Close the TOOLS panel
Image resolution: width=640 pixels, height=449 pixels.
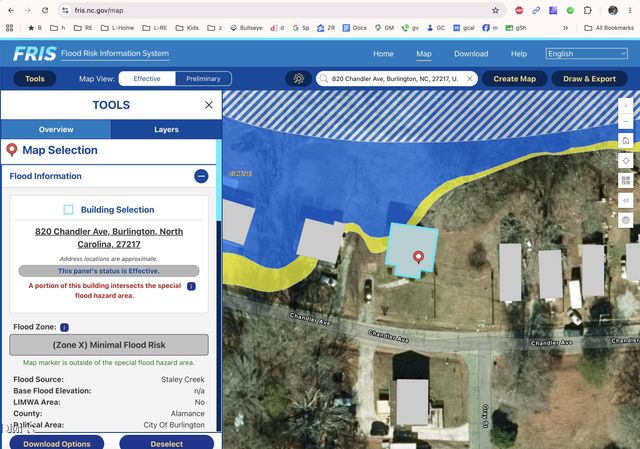[209, 105]
